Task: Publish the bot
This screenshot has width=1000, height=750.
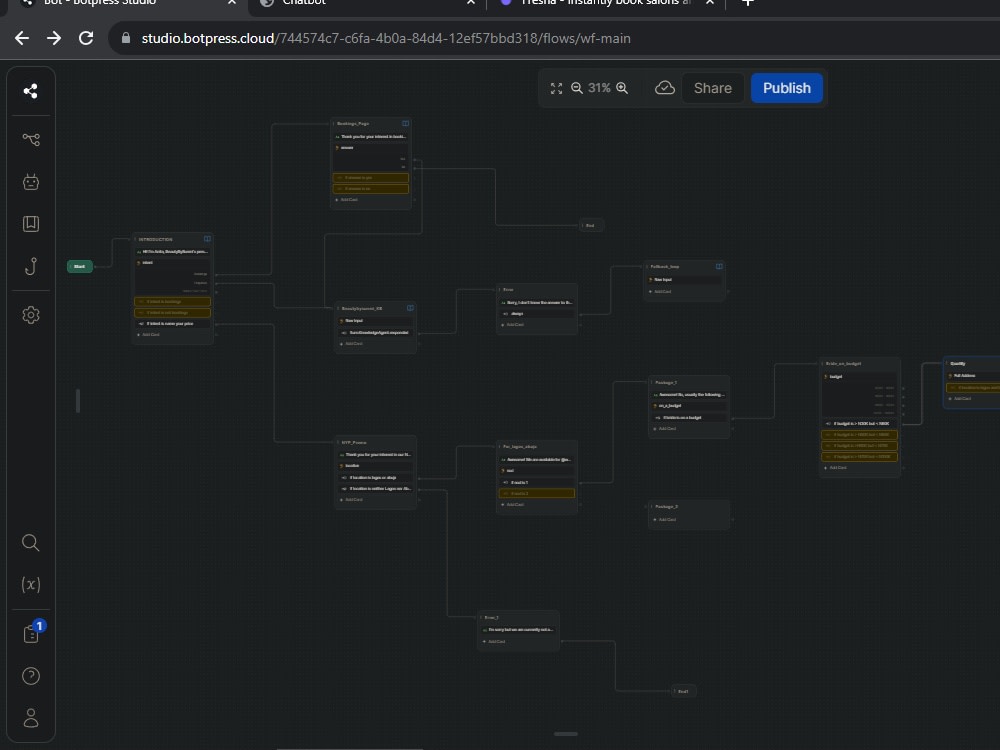Action: 786,88
